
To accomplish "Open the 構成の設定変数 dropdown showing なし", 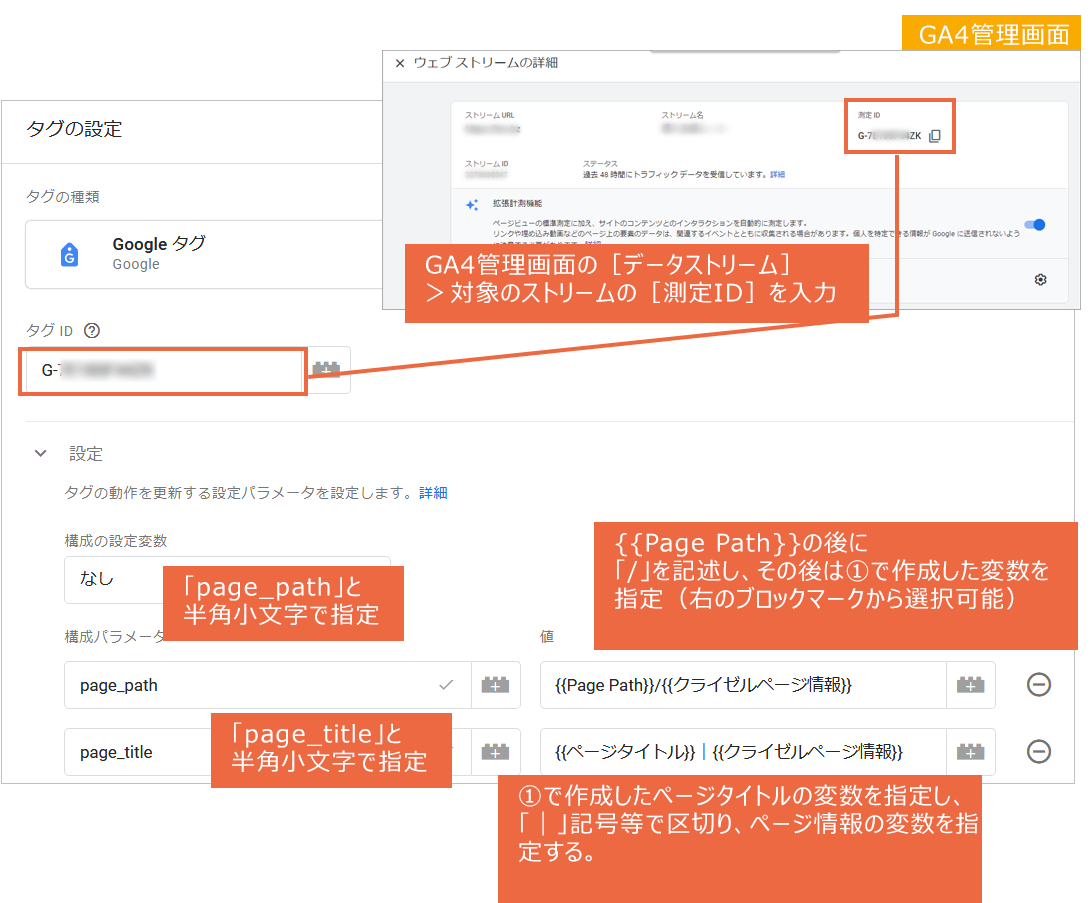I will tap(227, 580).
